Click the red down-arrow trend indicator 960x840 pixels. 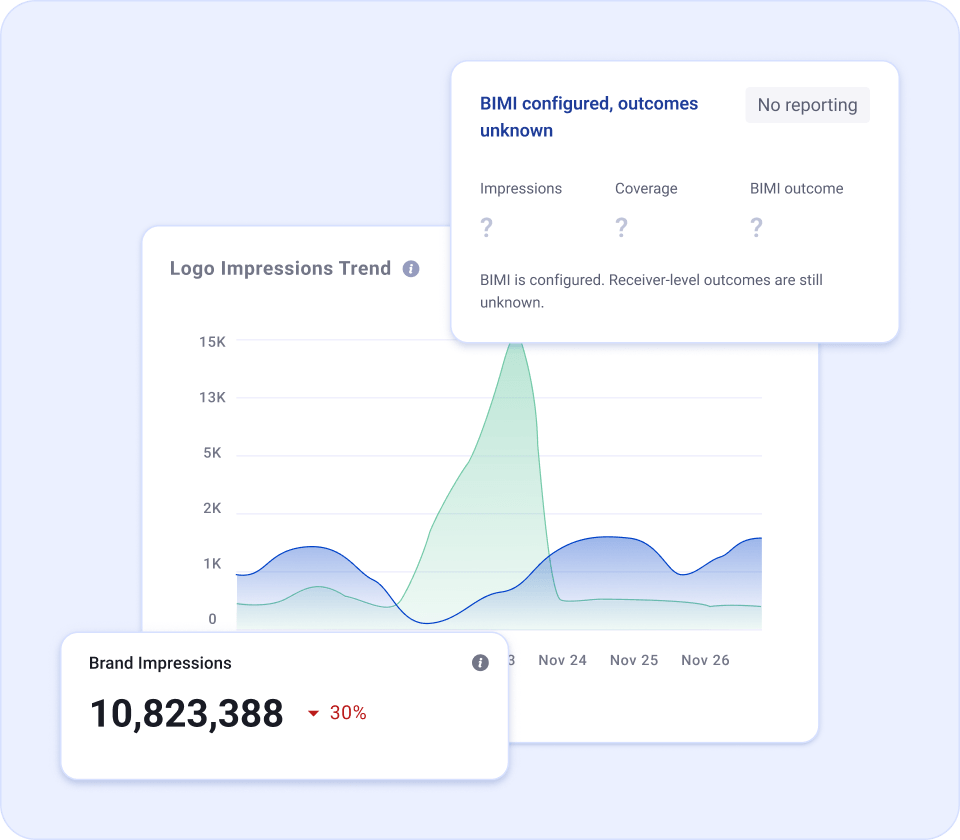pos(313,713)
